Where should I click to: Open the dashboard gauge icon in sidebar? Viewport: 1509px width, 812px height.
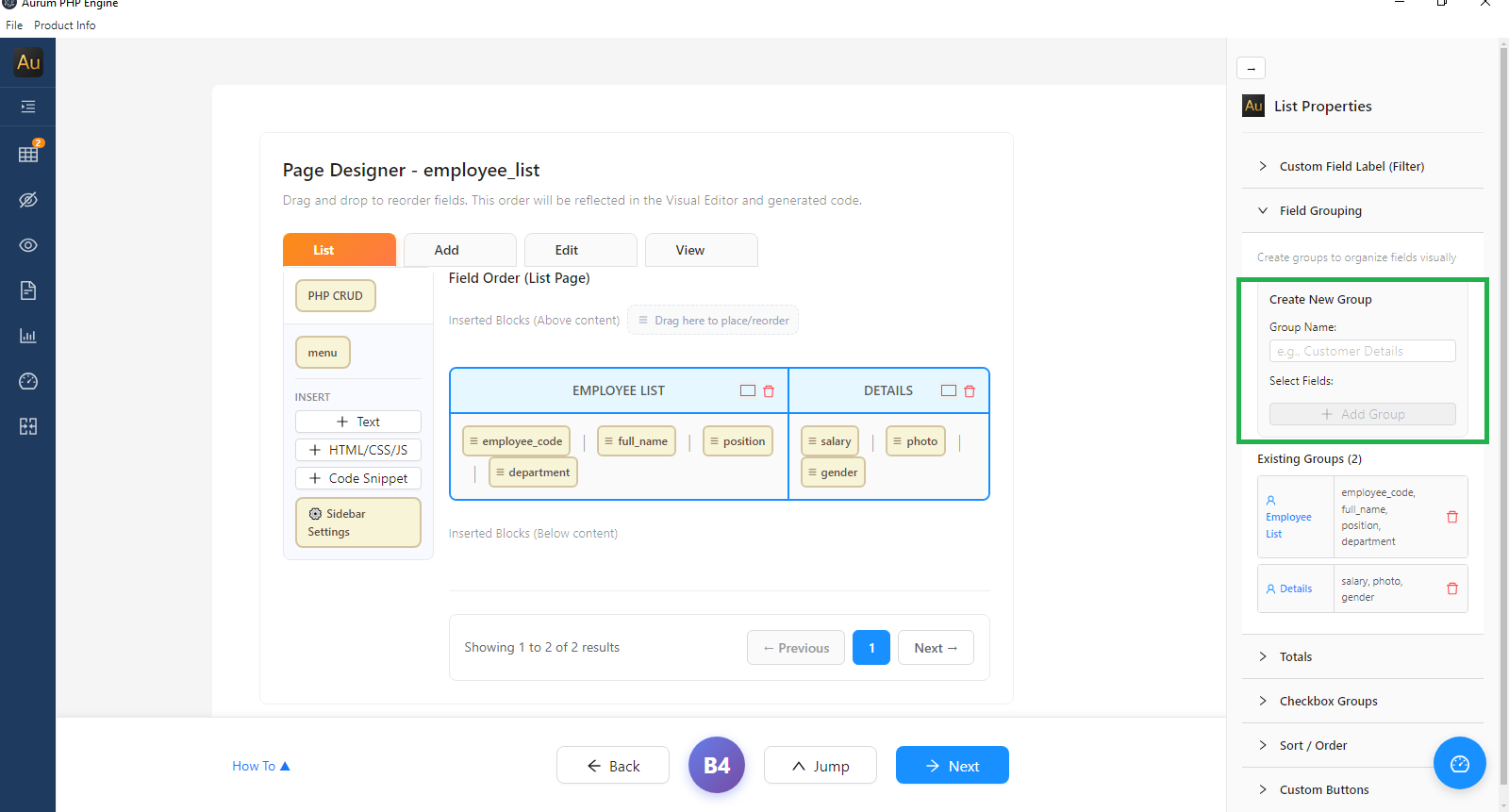pos(28,381)
